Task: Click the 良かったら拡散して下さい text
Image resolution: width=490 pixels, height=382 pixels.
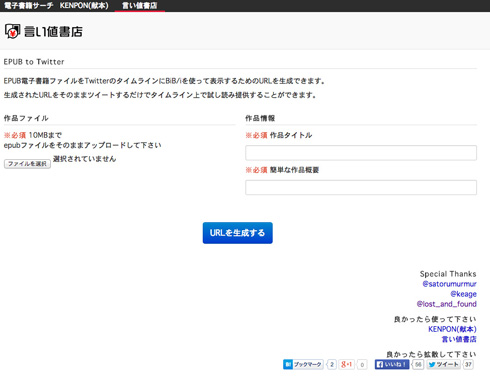Action: (x=431, y=354)
